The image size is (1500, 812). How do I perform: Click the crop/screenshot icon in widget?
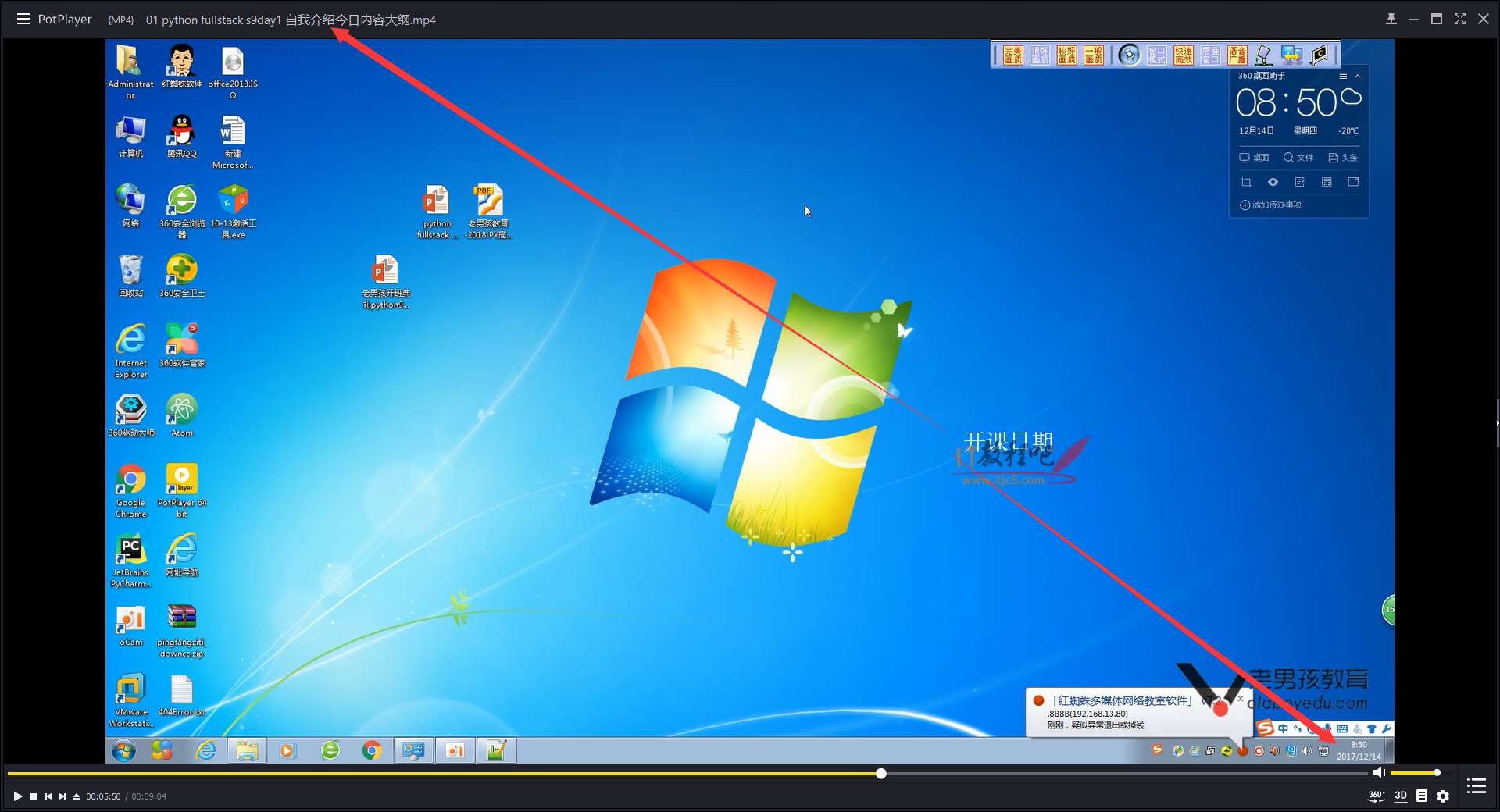tap(1246, 182)
